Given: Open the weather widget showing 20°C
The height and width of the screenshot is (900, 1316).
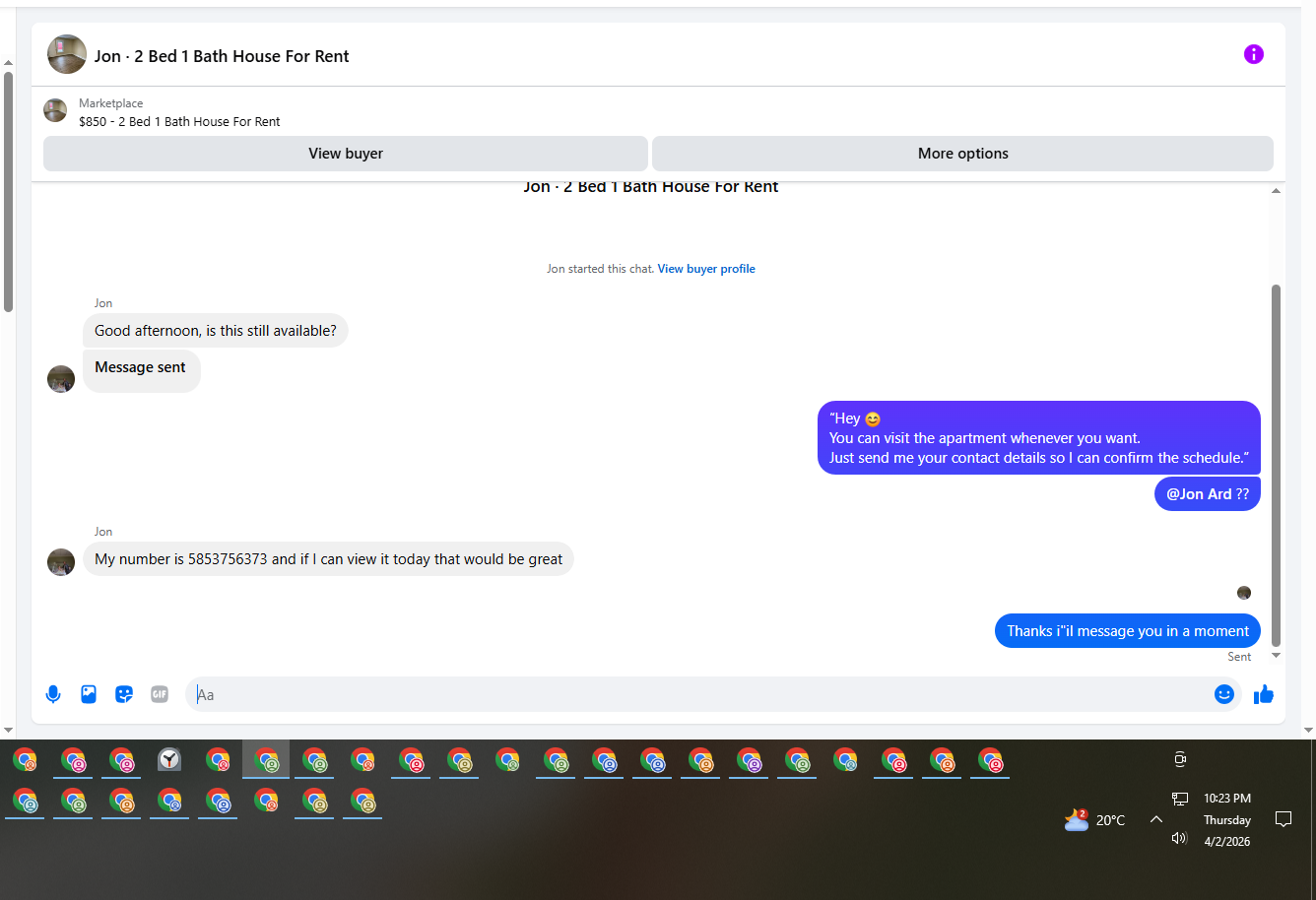Looking at the screenshot, I should (x=1094, y=819).
